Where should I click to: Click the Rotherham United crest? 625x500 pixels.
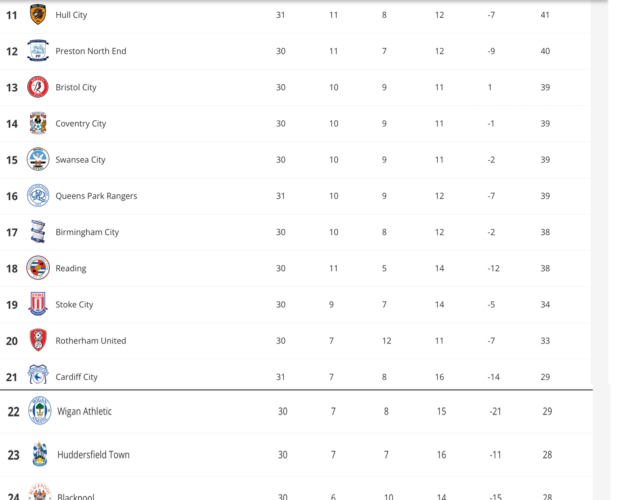38,340
